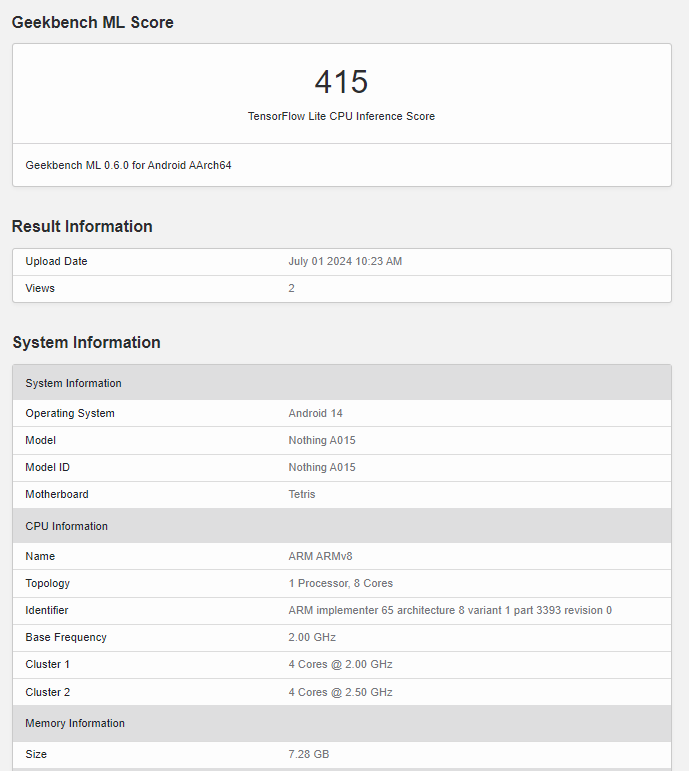Select Nothing A015 in the Model row
The image size is (689, 771).
tap(322, 441)
